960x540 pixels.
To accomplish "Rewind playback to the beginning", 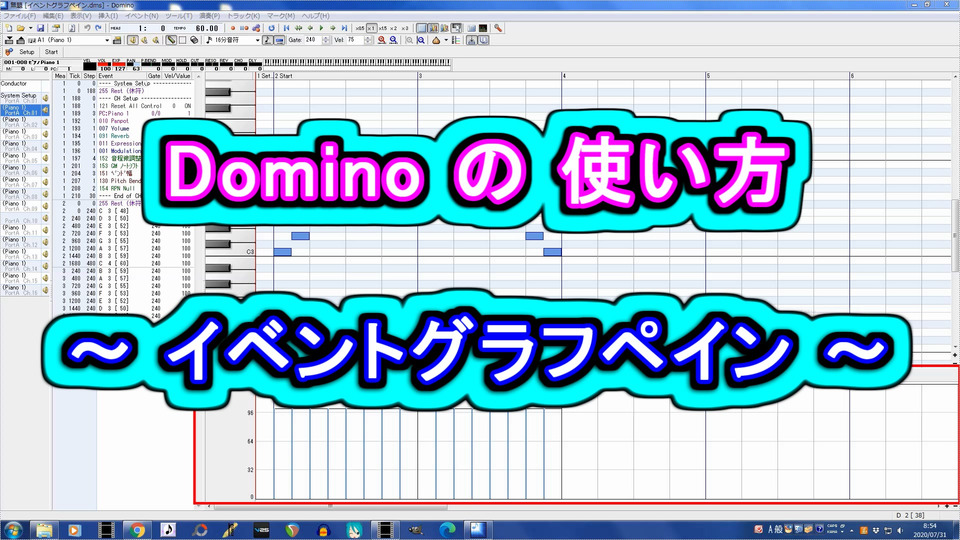I will tap(286, 28).
